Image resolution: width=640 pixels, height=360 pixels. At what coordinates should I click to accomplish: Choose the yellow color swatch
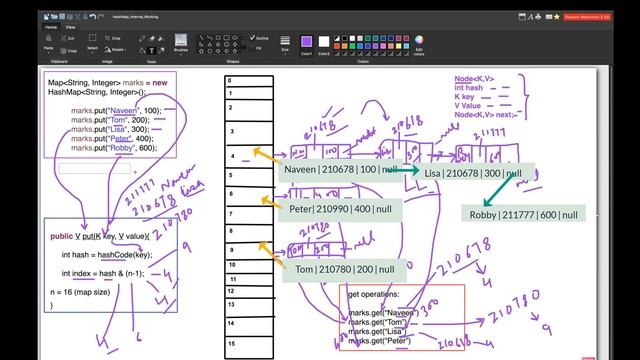click(x=398, y=46)
